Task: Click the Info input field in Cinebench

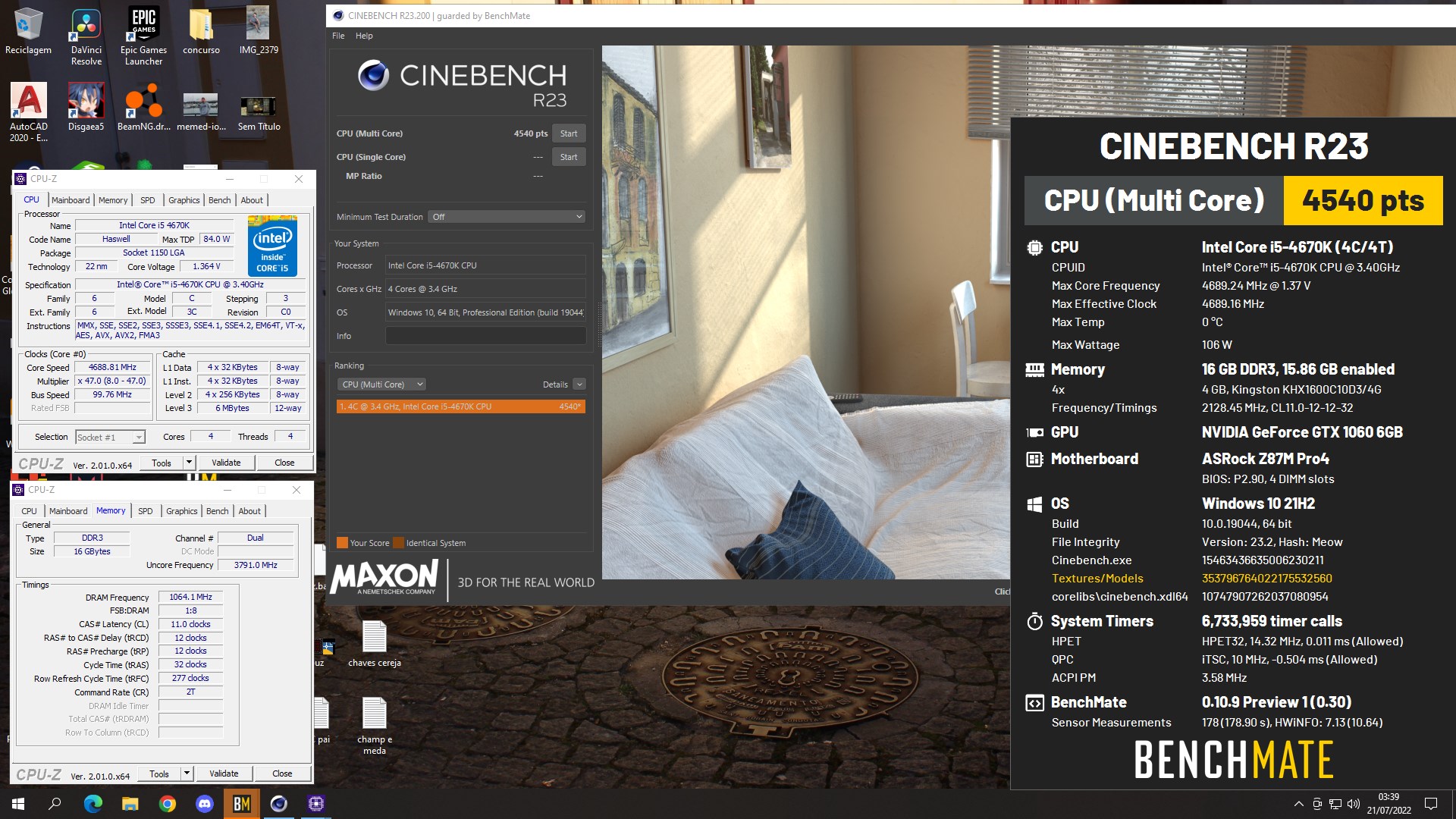Action: [485, 336]
